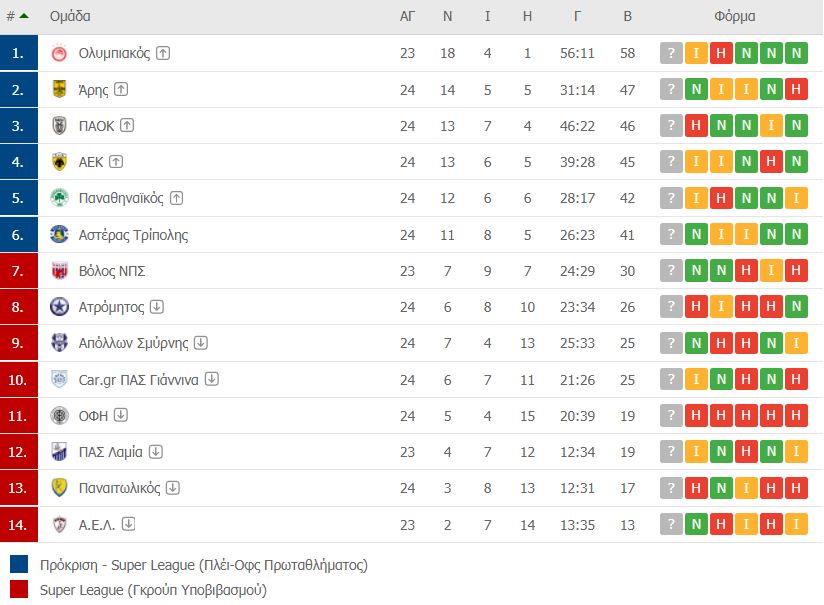
Task: Click the up arrow next to Ολυμπιακός
Action: (163, 53)
